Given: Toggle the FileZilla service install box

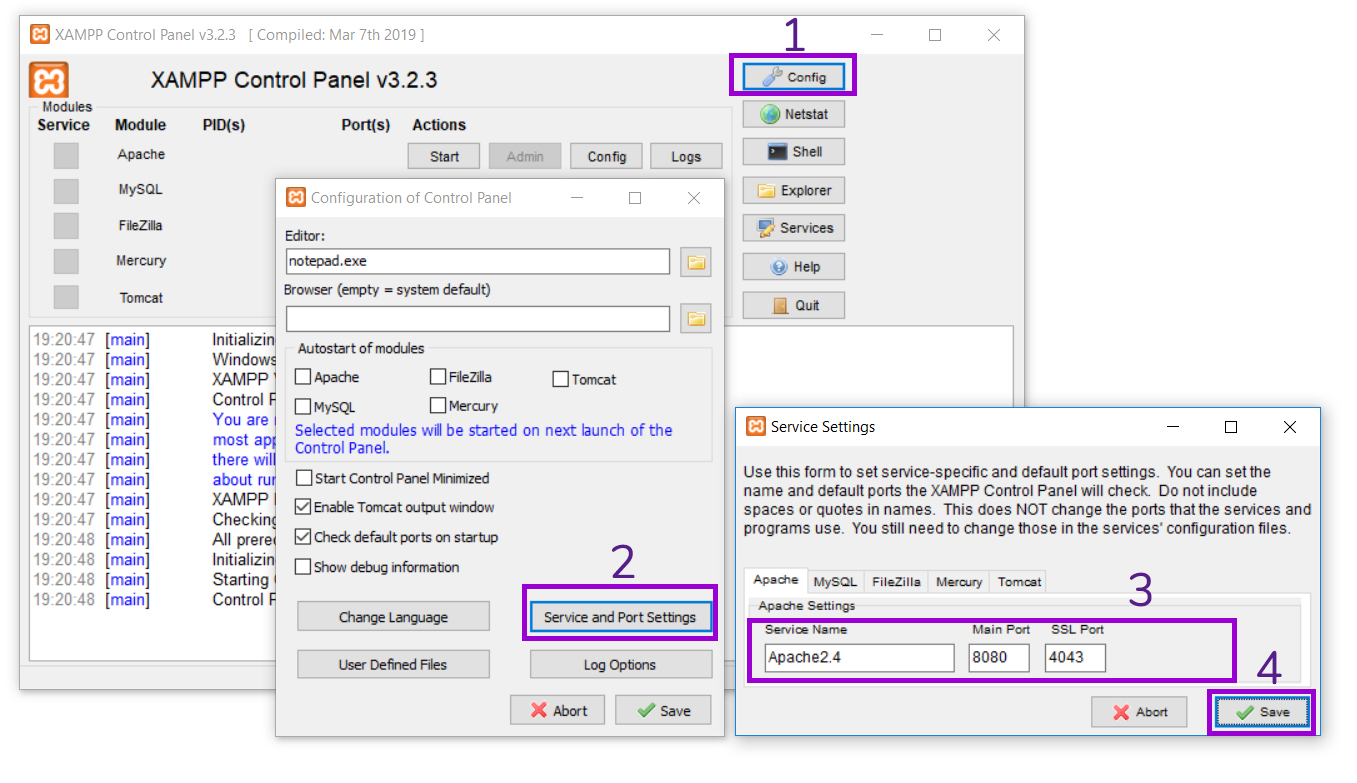Looking at the screenshot, I should [66, 226].
